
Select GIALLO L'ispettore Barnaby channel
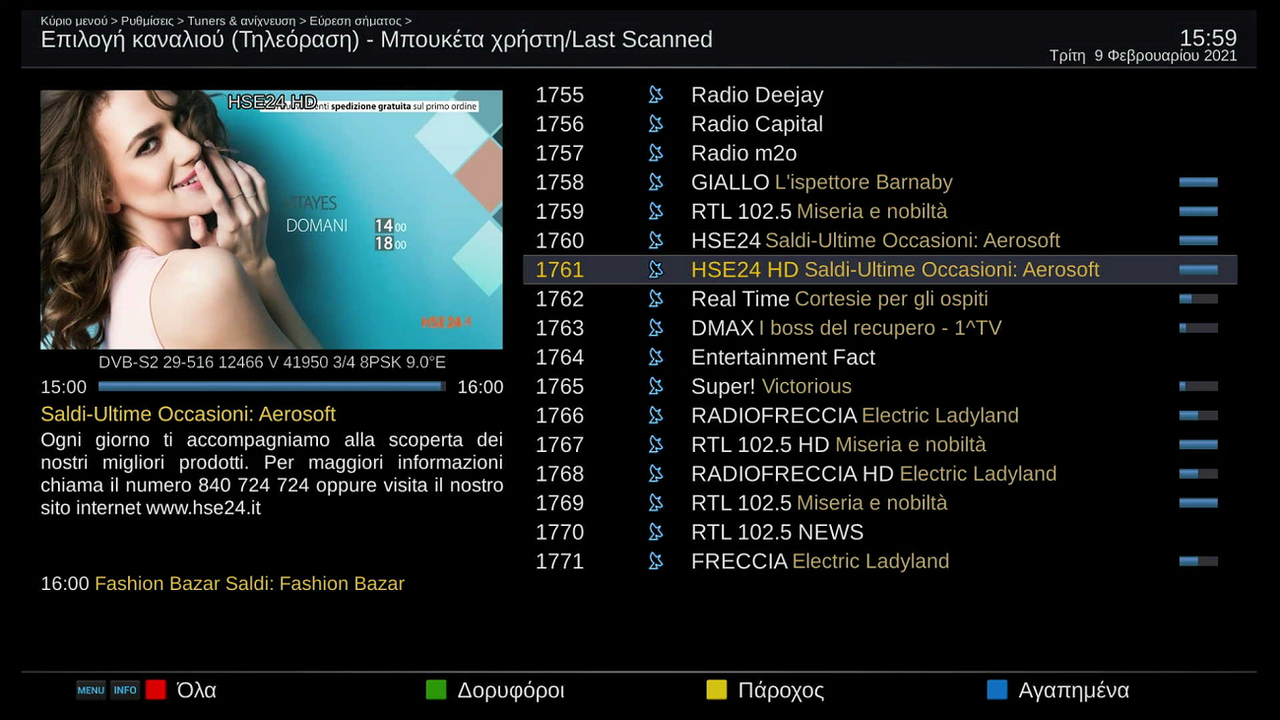coord(880,182)
